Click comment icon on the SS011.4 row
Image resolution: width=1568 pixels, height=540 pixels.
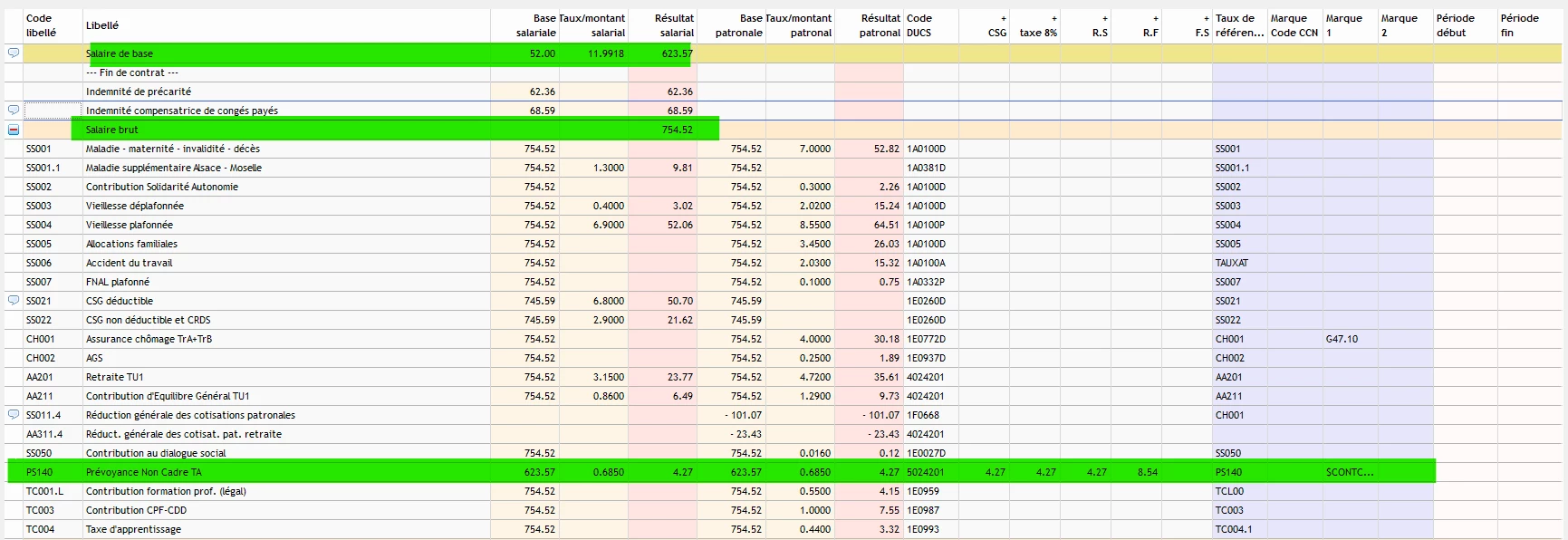click(13, 415)
